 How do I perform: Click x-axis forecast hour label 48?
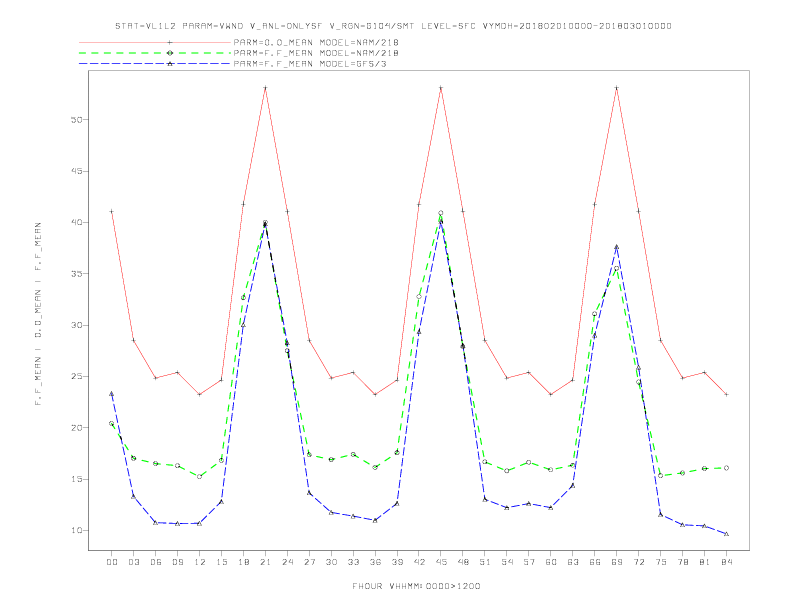coord(463,562)
